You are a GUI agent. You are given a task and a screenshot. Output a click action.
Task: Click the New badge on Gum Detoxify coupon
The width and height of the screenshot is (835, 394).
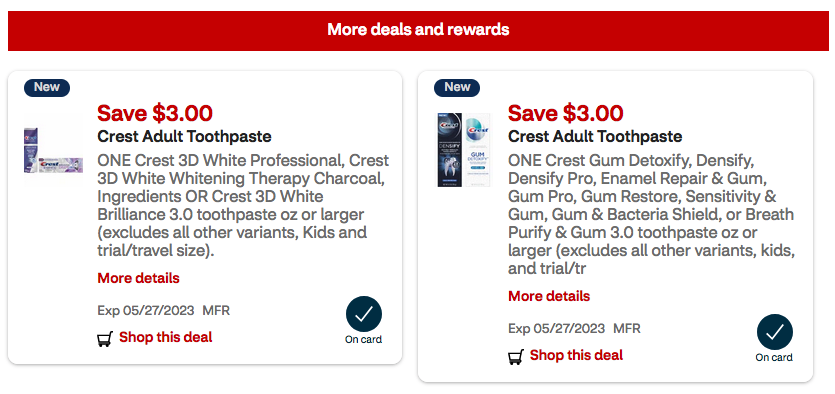pos(457,87)
